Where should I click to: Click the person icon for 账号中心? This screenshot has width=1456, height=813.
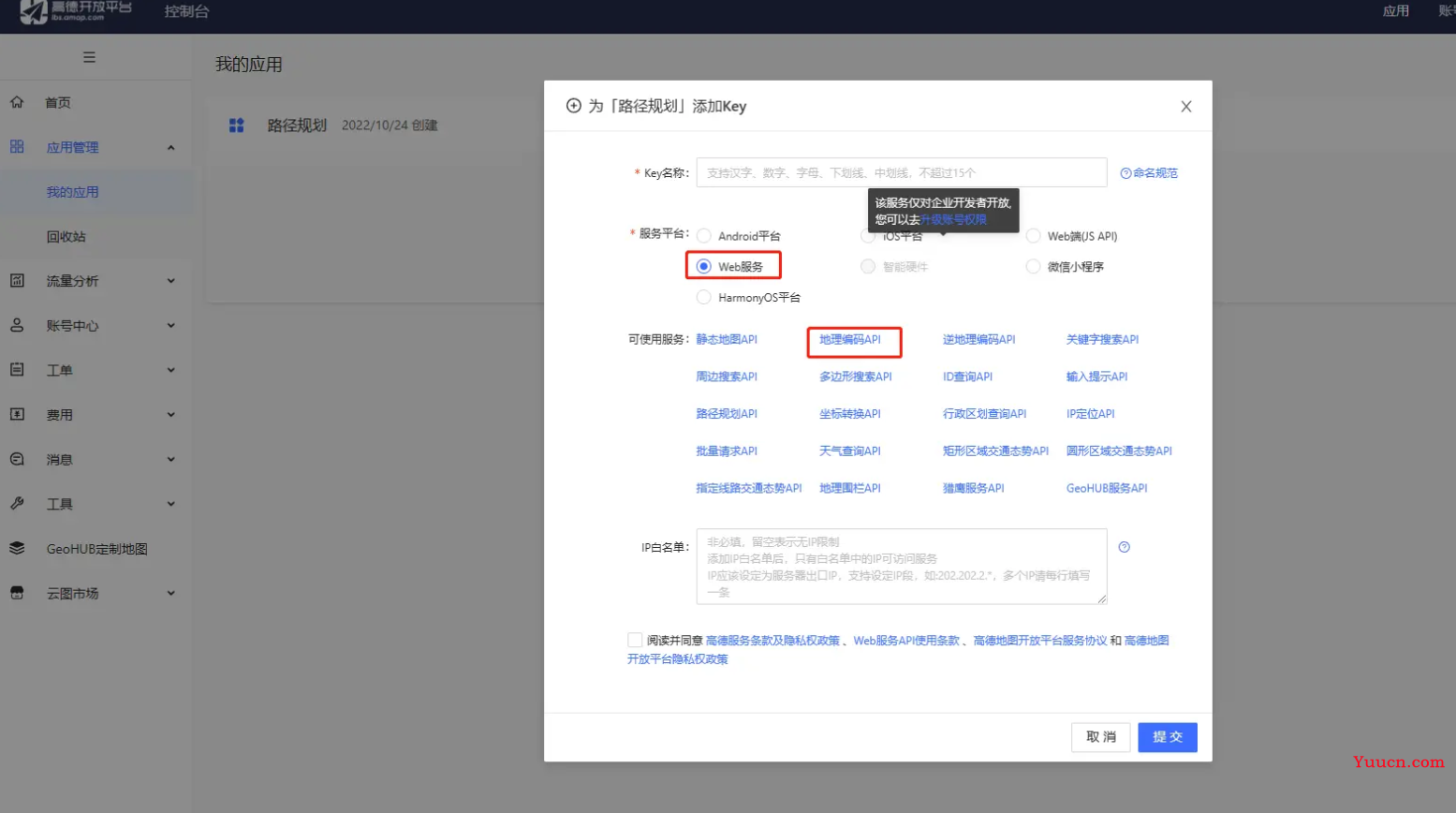tap(17, 325)
